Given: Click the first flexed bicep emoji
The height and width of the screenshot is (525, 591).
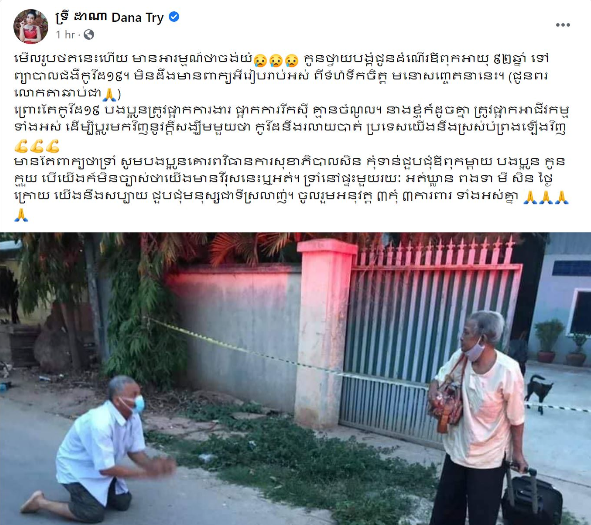Looking at the screenshot, I should pyautogui.click(x=21, y=145).
